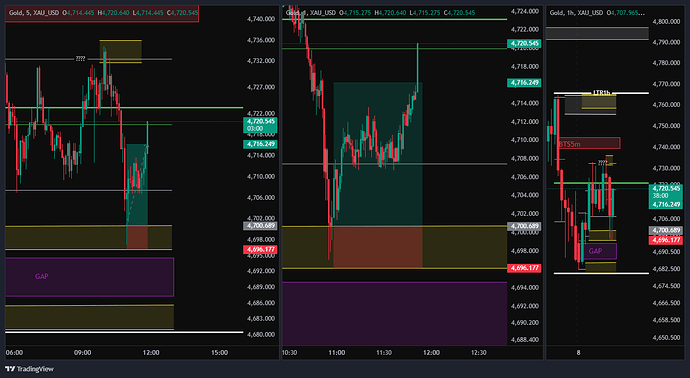Click 4,696.177 red price tag in 5-minute chart
This screenshot has height=378, width=690.
(260, 250)
